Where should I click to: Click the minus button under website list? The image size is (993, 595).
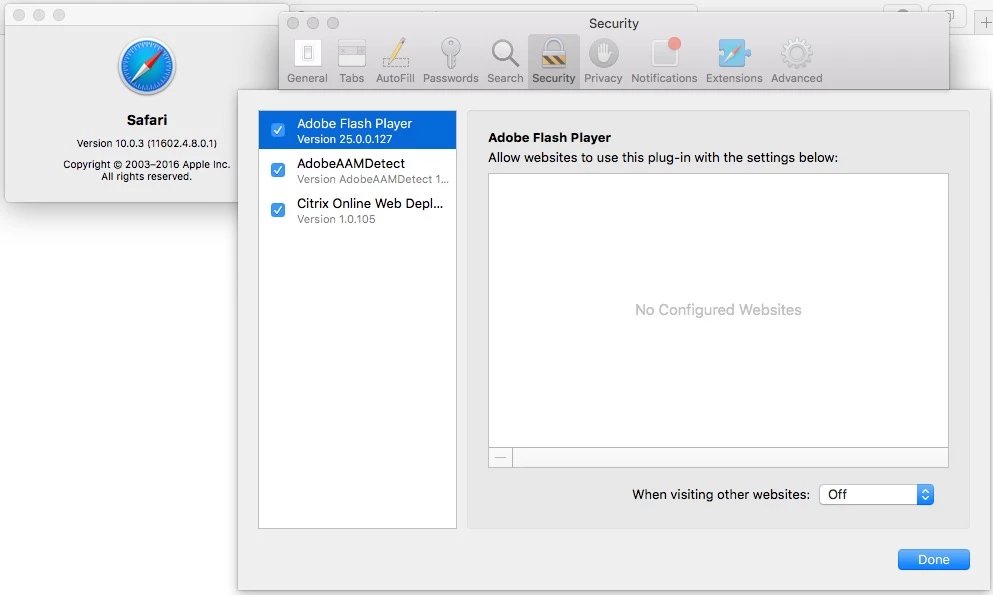pos(500,457)
